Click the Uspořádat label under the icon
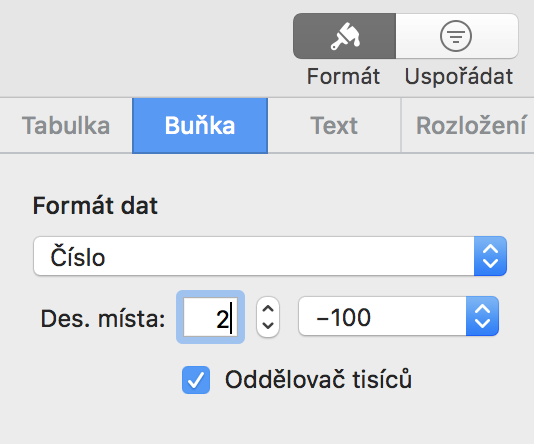This screenshot has width=534, height=444. click(458, 76)
